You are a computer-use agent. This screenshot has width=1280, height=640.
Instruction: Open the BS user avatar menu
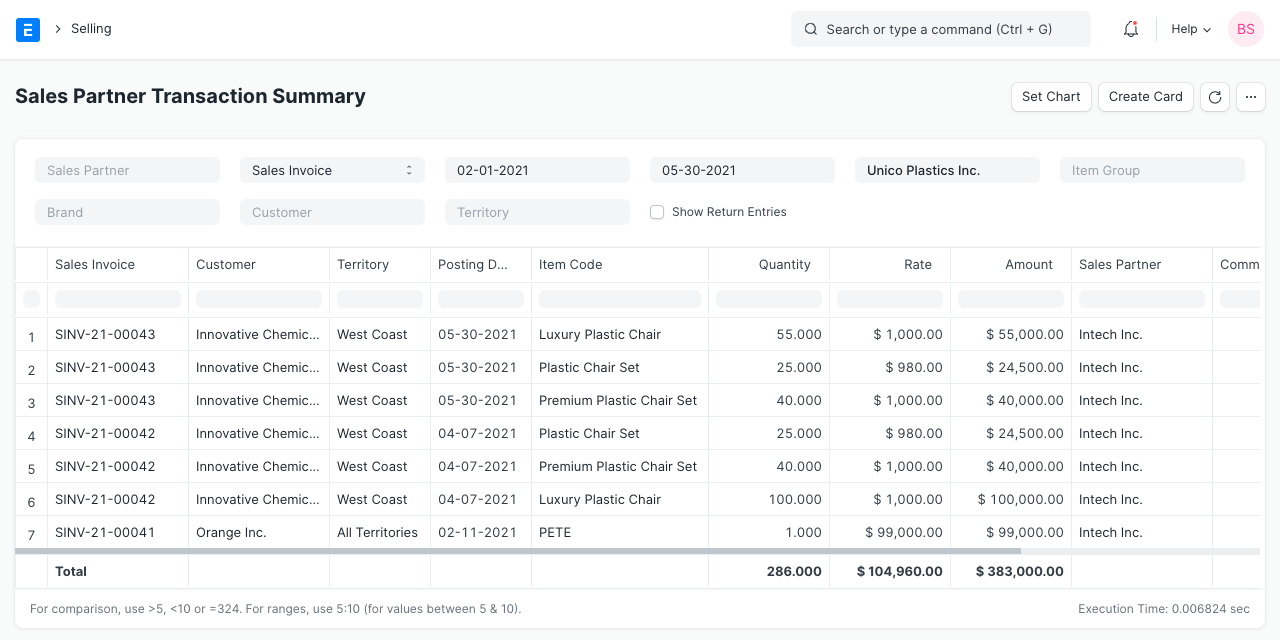(x=1245, y=29)
